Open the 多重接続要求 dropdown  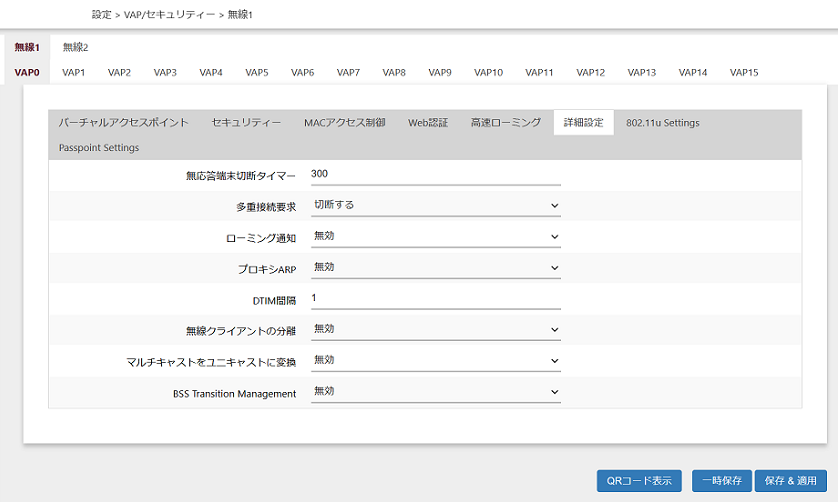tap(435, 205)
